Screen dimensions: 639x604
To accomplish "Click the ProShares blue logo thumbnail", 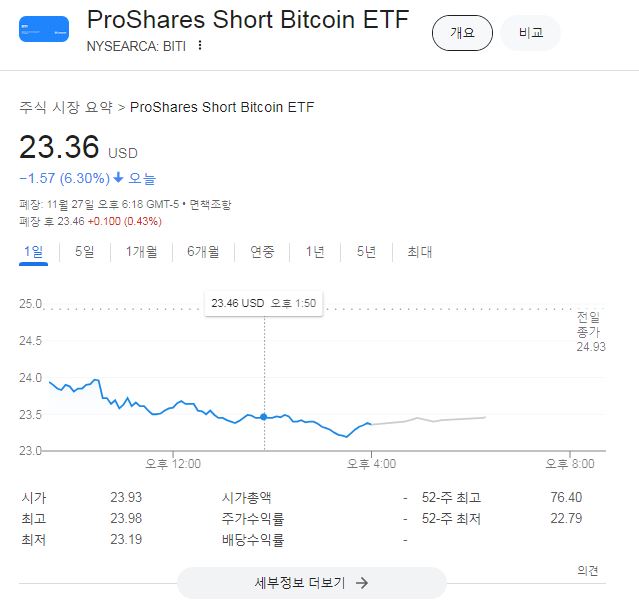I will [x=44, y=29].
